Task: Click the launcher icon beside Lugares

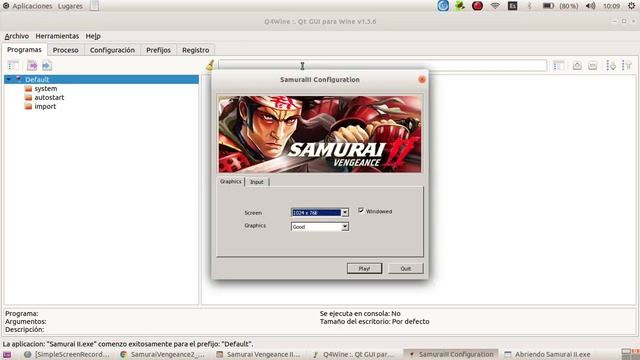Action: point(94,5)
